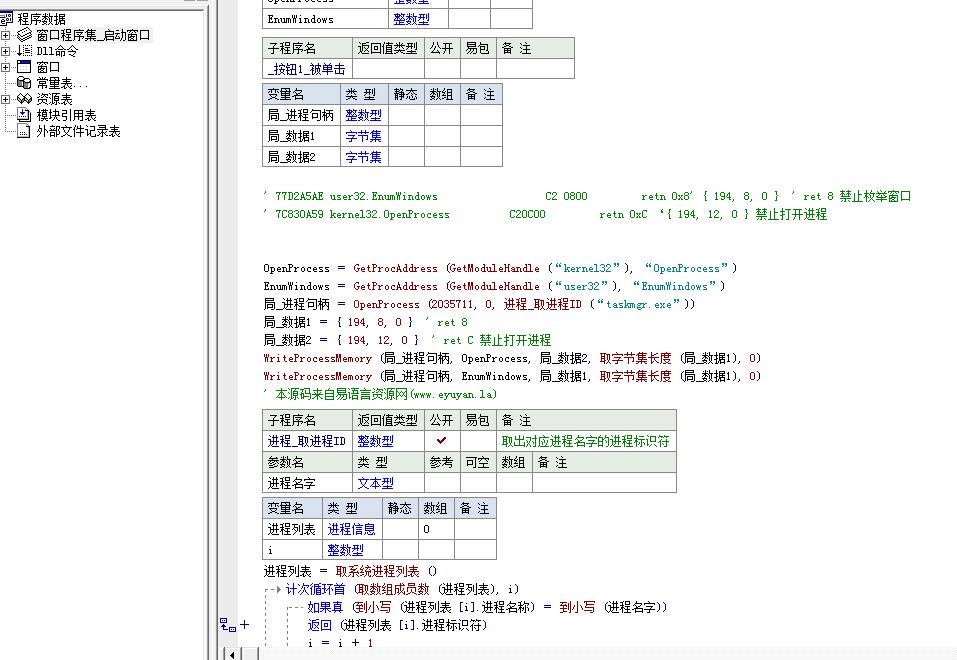957x660 pixels.
Task: Click the 进程名字 parameter name cell
Action: point(307,483)
